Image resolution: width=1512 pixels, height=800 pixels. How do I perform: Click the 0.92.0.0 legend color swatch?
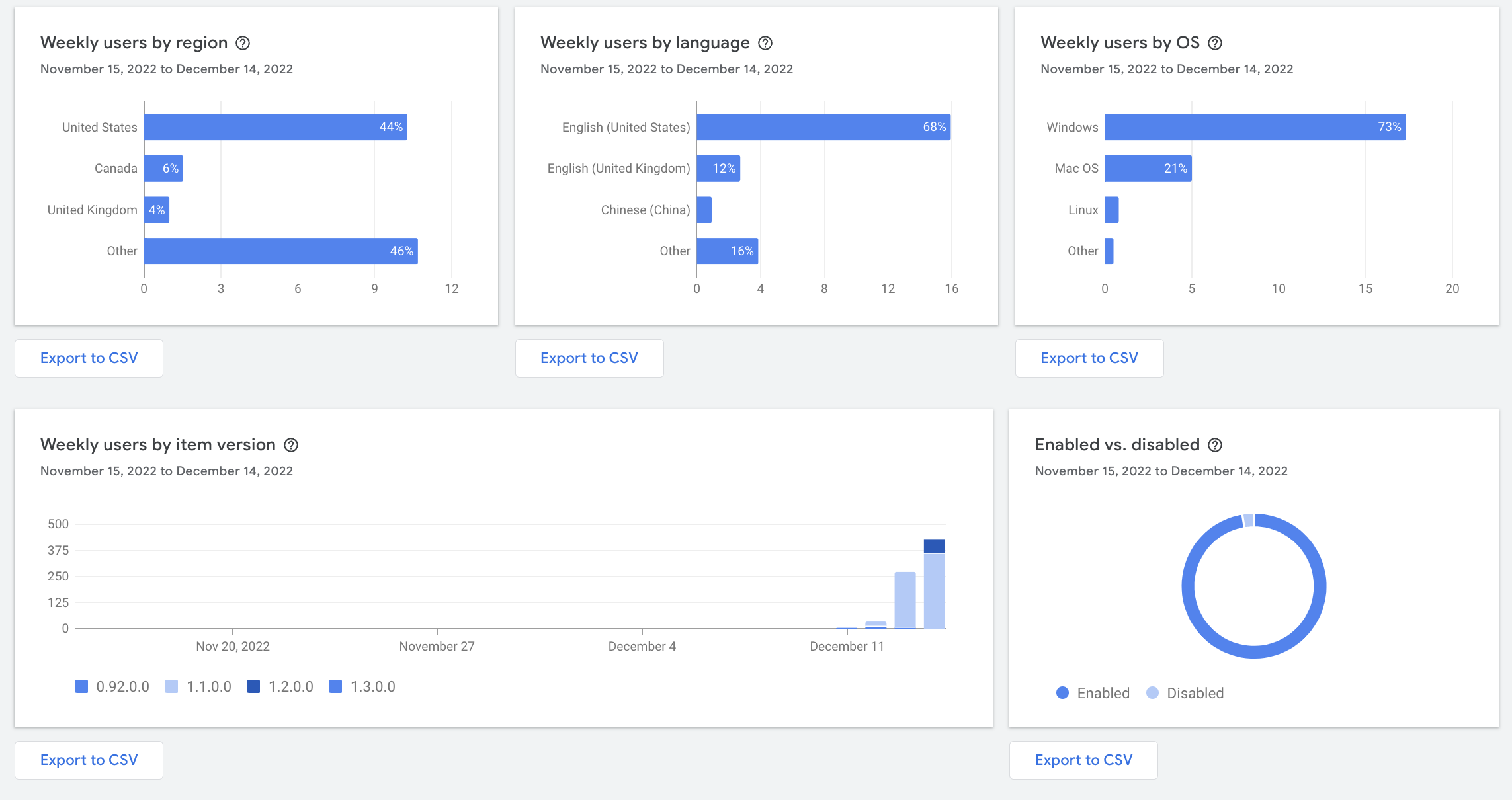pos(82,686)
